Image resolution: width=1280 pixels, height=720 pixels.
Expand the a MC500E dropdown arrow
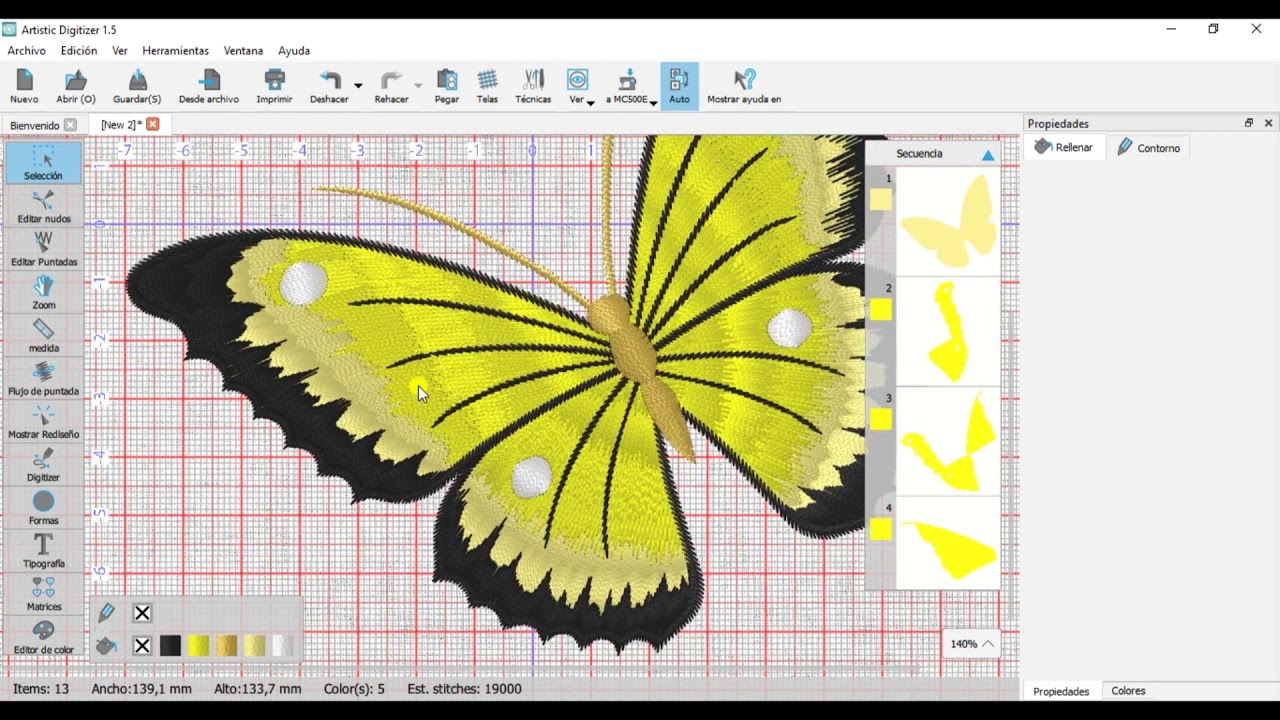pos(653,102)
